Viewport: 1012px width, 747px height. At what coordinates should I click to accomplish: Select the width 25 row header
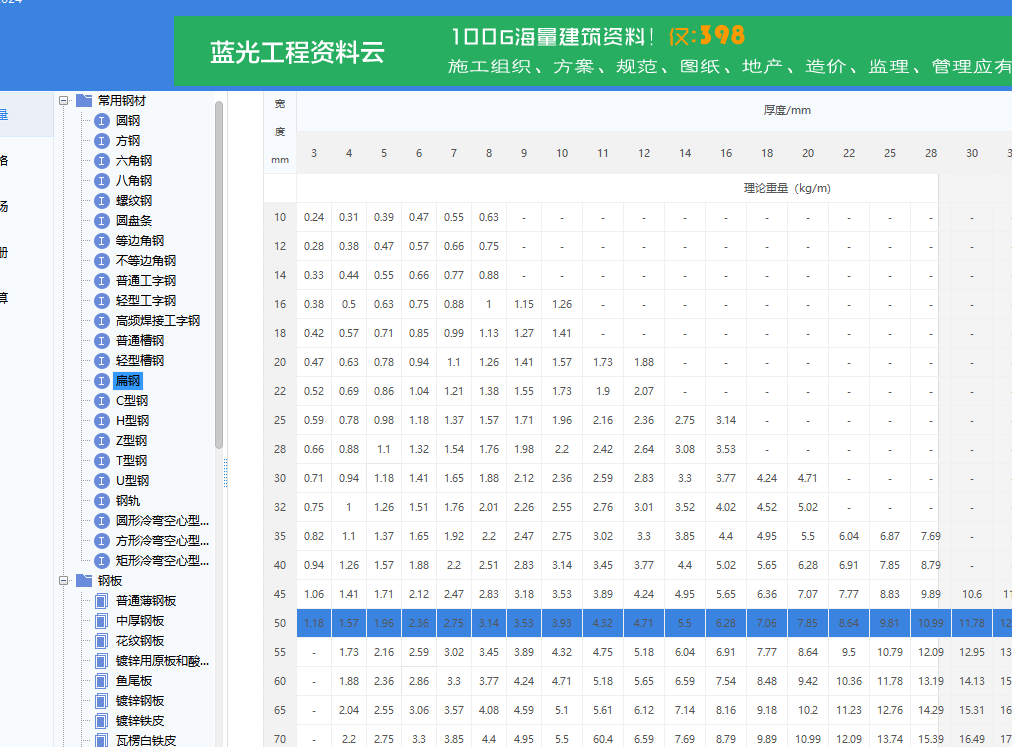coord(279,420)
